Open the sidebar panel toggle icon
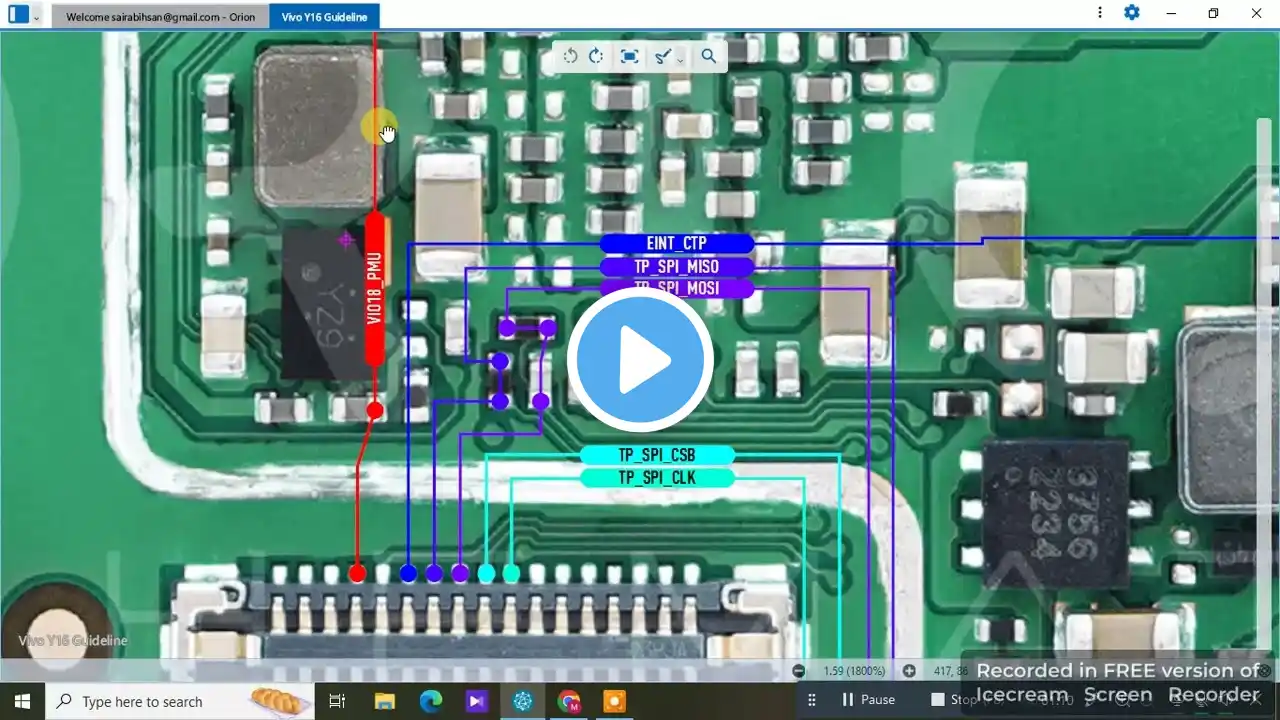Screen dimensions: 1280x720 pos(18,15)
